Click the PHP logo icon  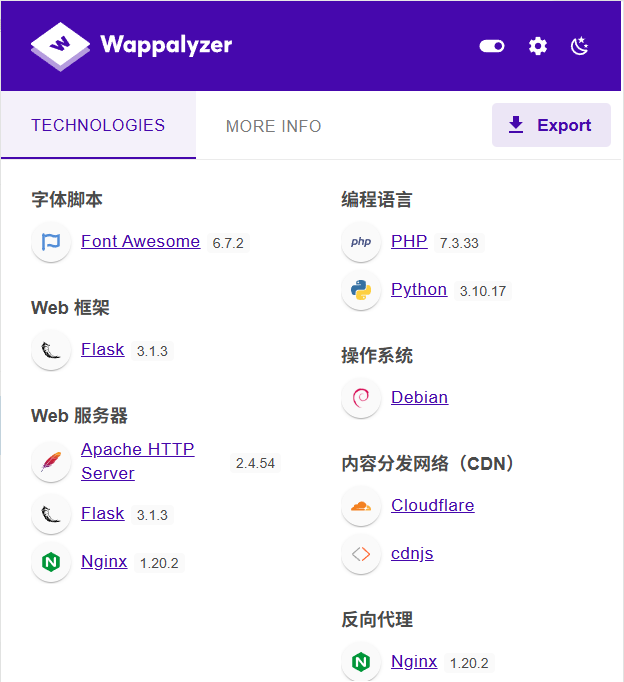point(361,242)
